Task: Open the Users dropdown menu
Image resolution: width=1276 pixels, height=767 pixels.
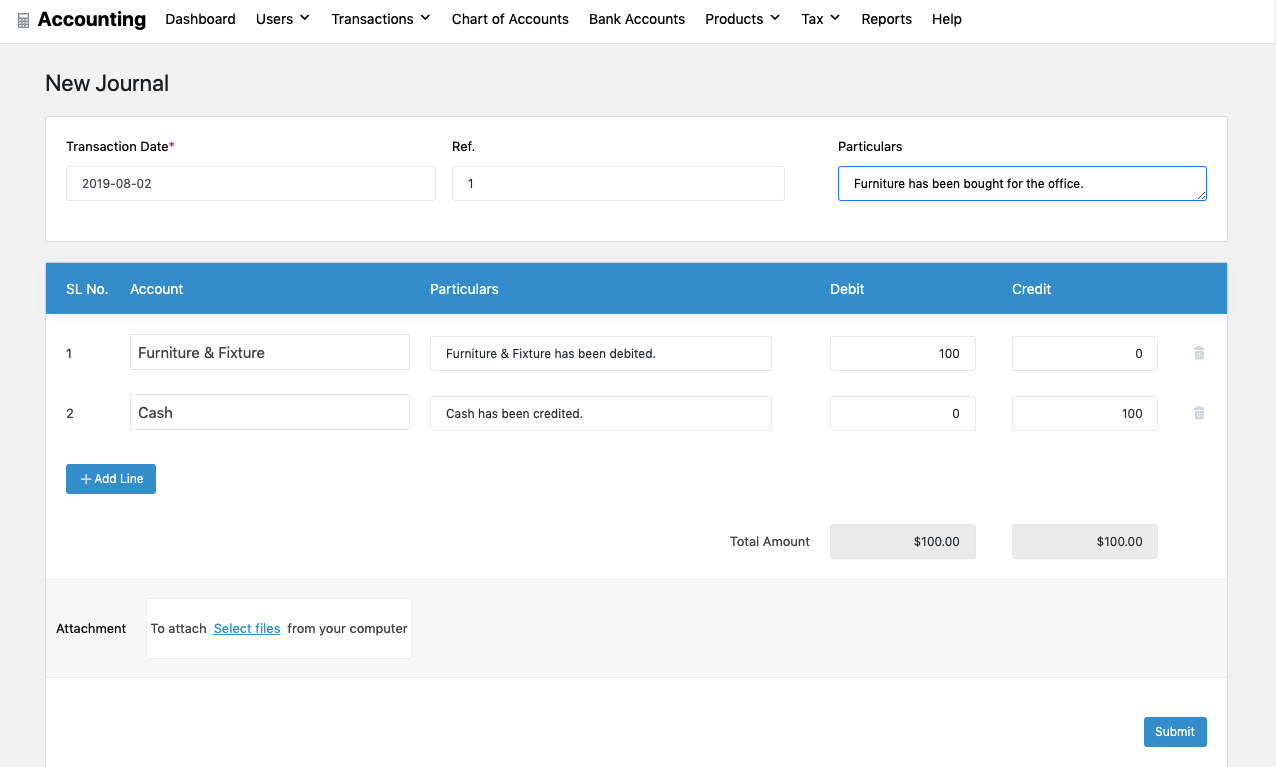Action: (x=282, y=19)
